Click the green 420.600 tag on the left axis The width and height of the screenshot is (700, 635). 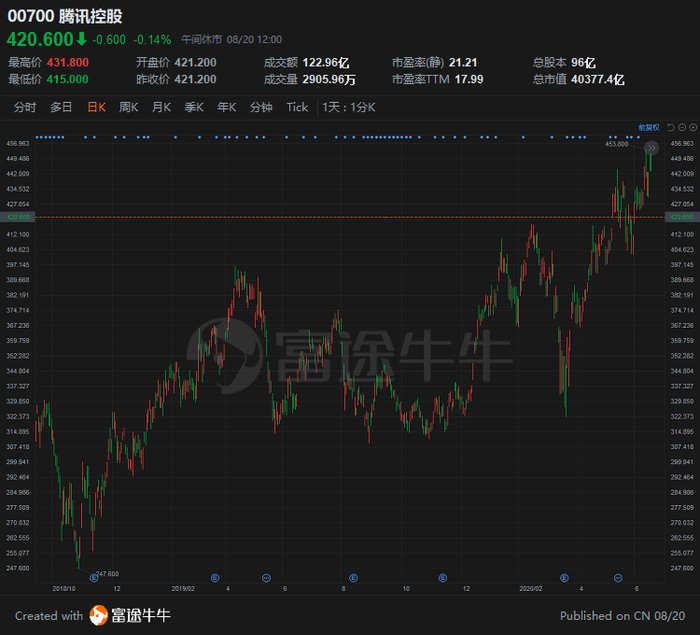17,217
